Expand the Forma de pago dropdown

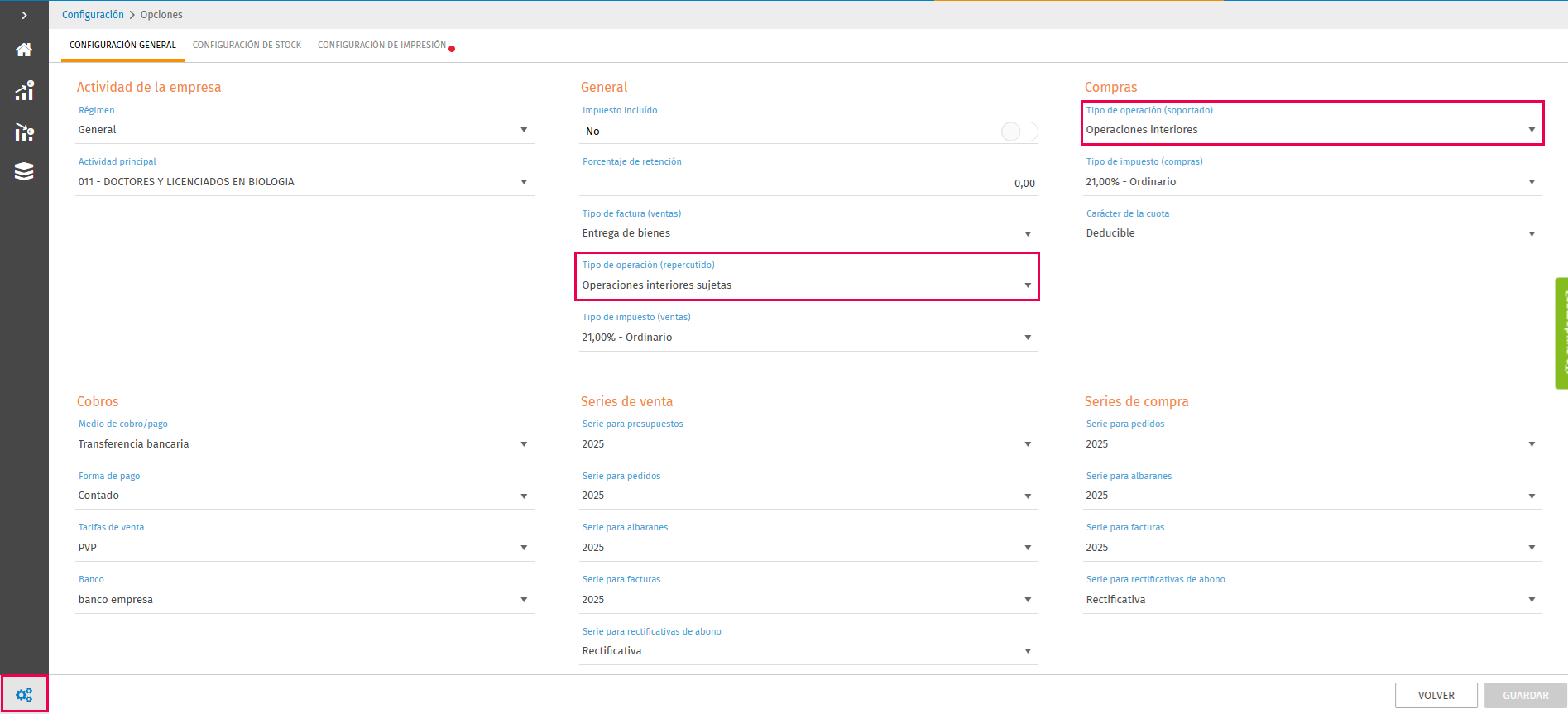tap(304, 496)
